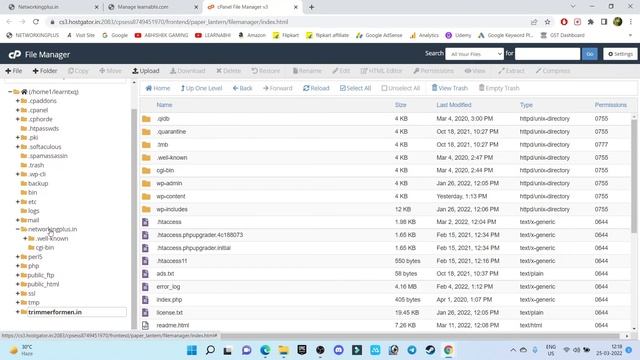Viewport: 640px width, 360px height.
Task: Select cgi-bin under networkingplus.in tree
Action: click(x=45, y=247)
